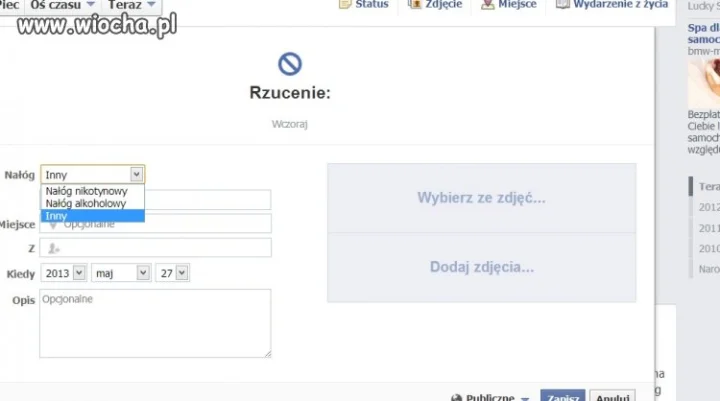Viewport: 720px width, 401px height.
Task: Open the year 2013 dropdown
Action: pyautogui.click(x=63, y=273)
